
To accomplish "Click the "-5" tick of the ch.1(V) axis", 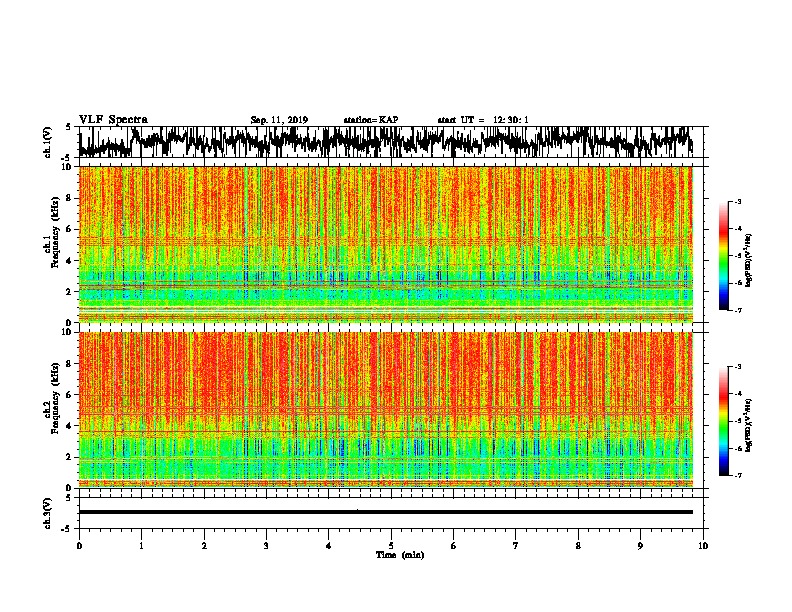I will tap(67, 158).
